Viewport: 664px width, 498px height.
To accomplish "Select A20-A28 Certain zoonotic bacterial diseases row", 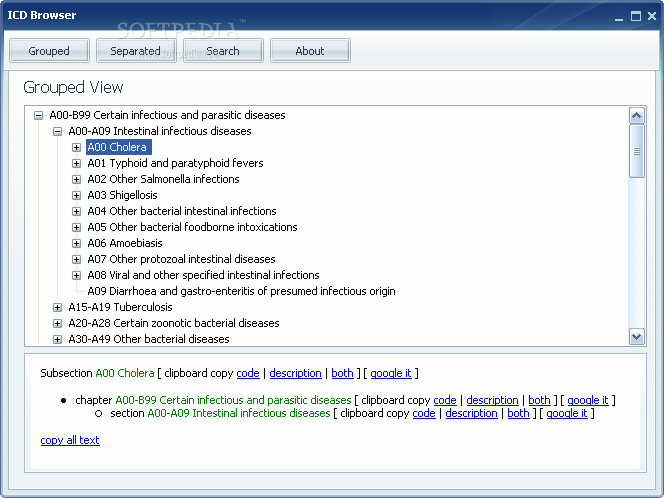I will [174, 323].
